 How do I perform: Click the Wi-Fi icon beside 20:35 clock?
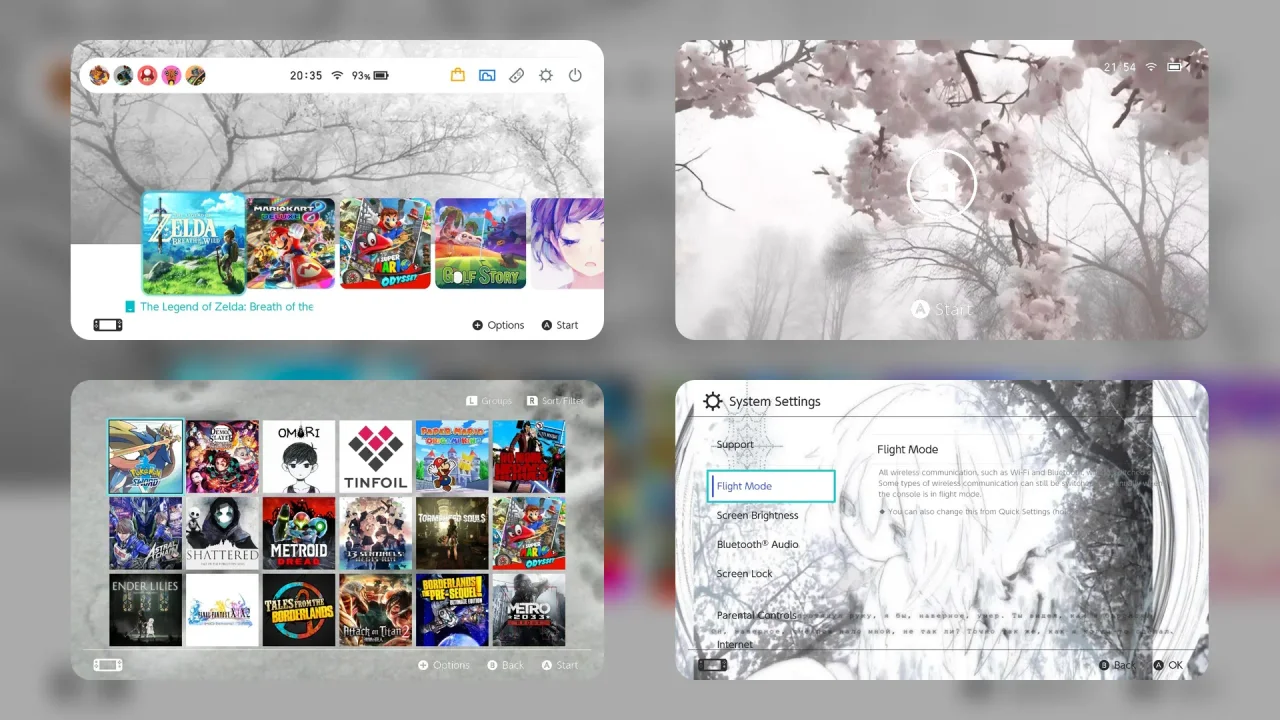tap(337, 75)
